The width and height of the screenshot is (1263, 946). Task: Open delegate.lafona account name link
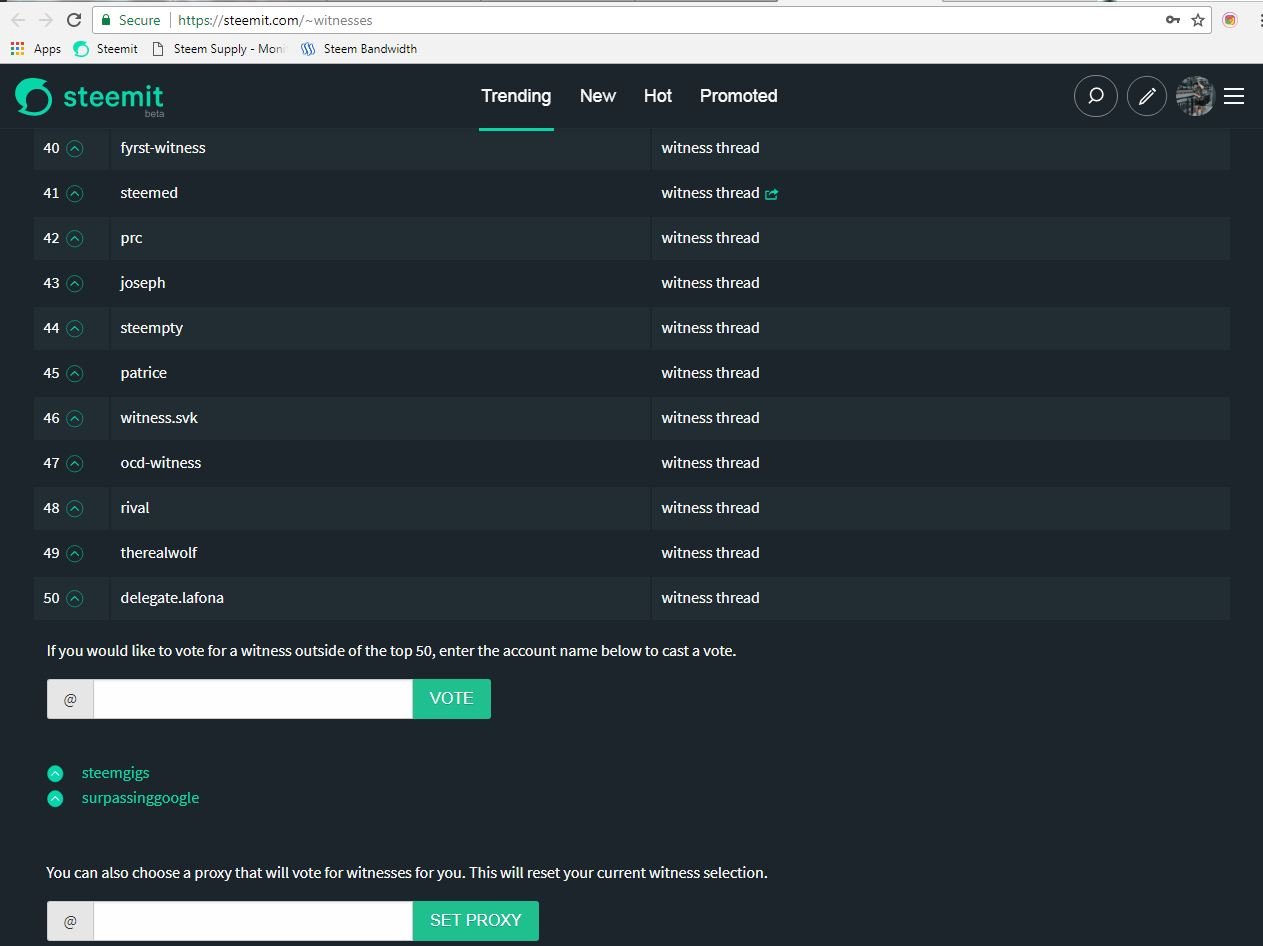[172, 598]
